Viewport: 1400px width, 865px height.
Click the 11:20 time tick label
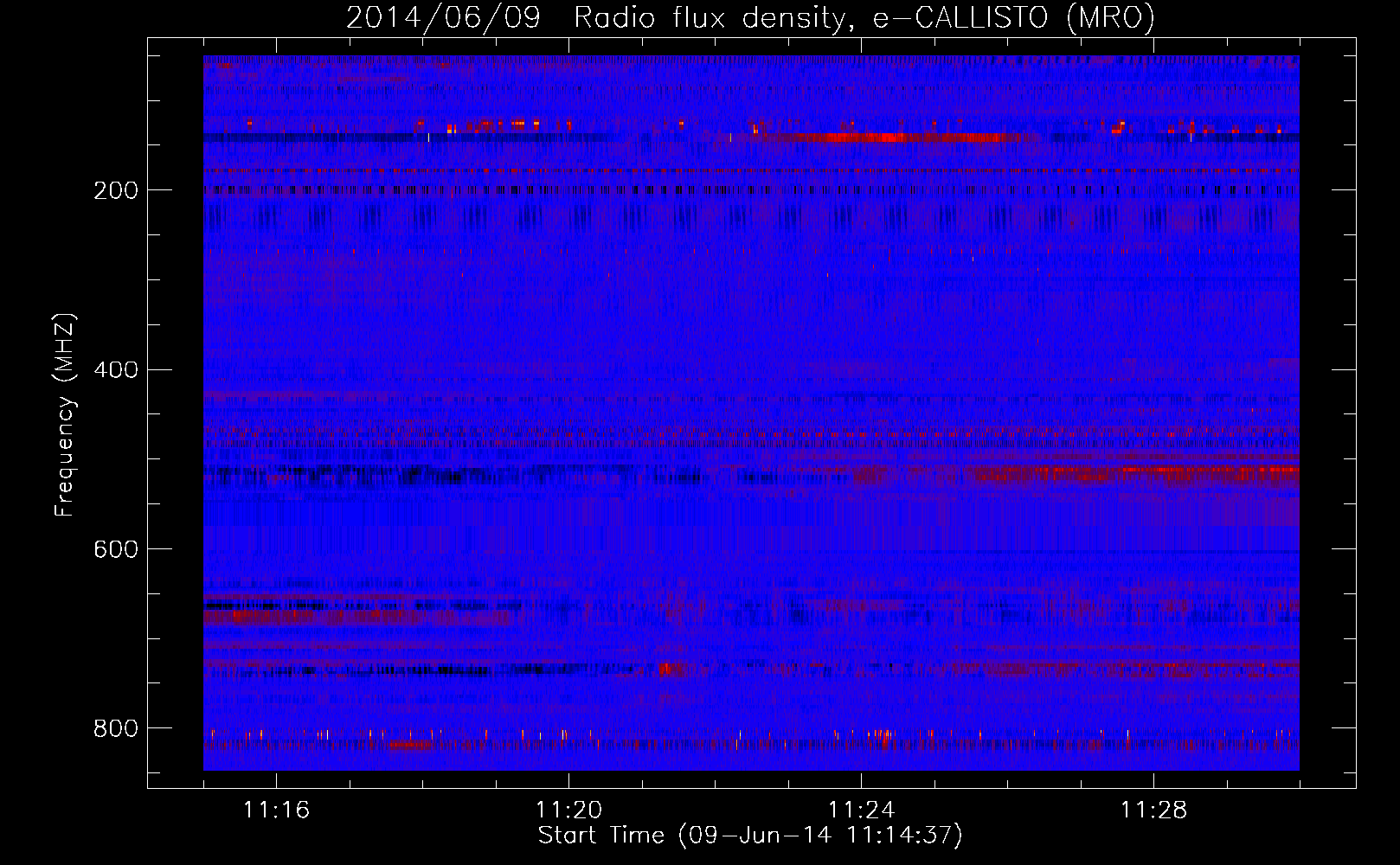[568, 811]
